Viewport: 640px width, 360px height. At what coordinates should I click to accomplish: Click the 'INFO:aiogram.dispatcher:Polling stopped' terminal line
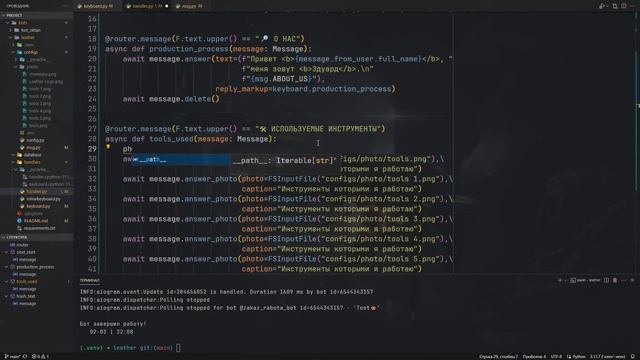[145, 300]
